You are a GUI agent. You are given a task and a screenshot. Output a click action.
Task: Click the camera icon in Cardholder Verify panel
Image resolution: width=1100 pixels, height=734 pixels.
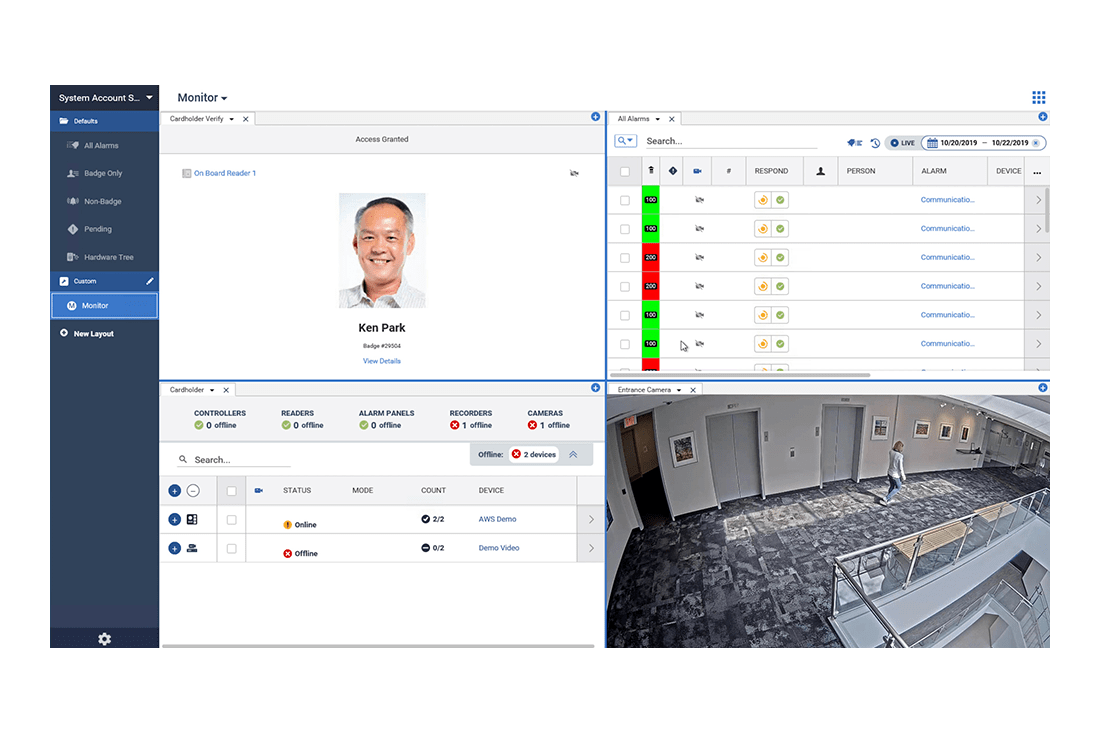(x=574, y=174)
